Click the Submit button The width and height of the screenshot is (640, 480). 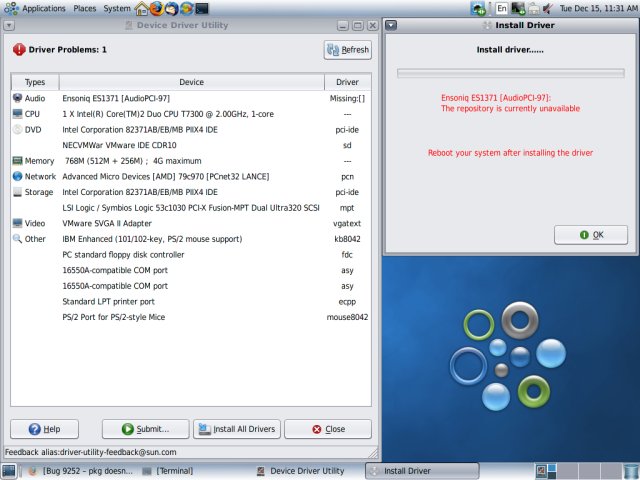pyautogui.click(x=145, y=429)
